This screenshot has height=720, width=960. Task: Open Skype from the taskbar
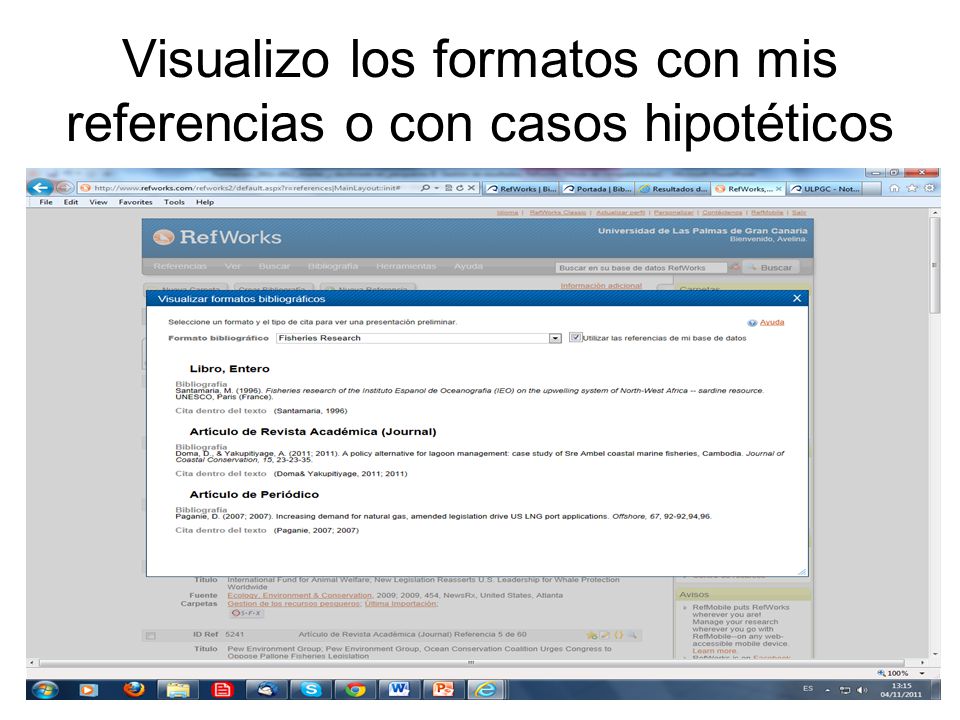[x=311, y=690]
